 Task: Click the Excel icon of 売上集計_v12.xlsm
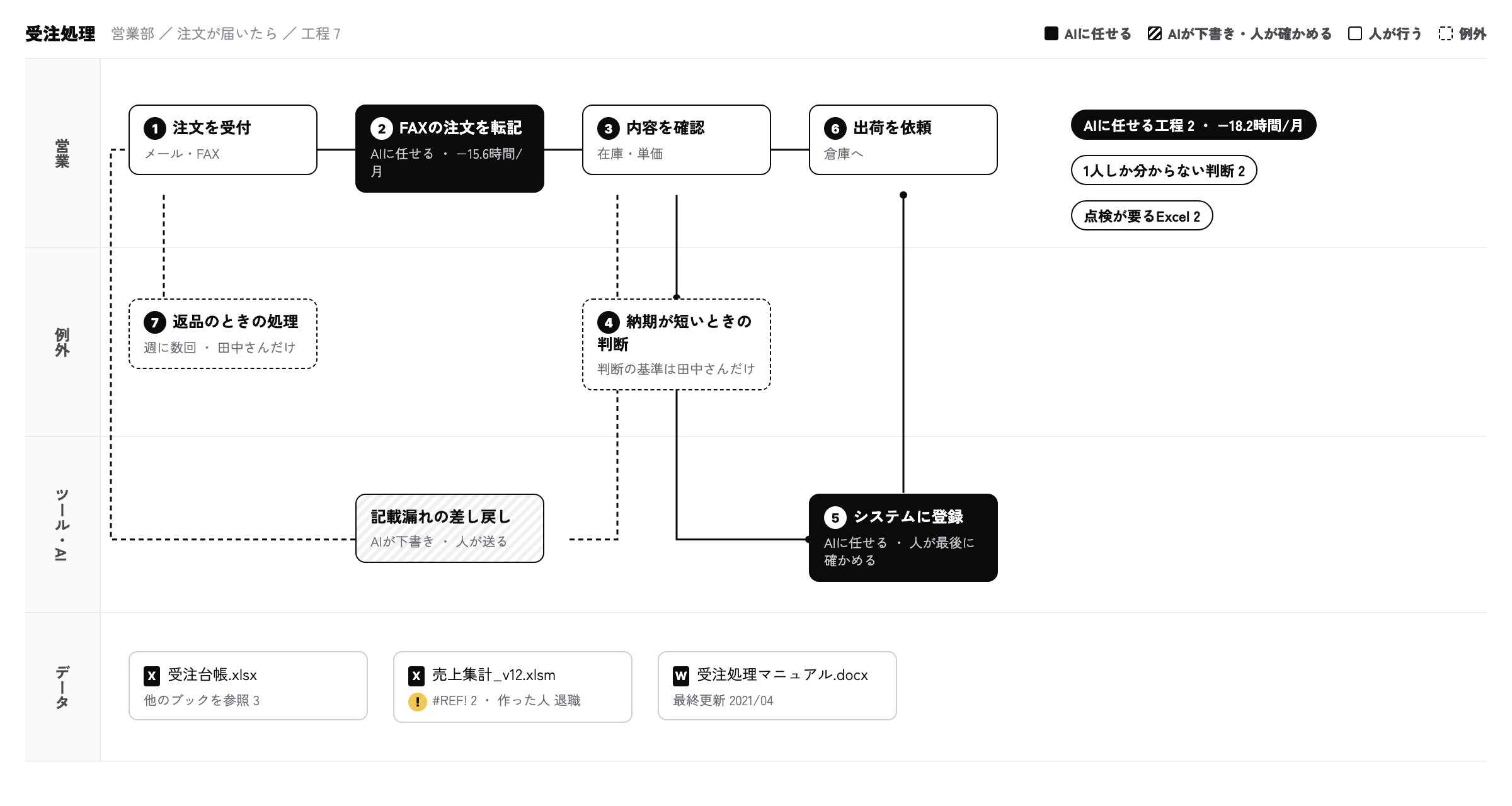[x=416, y=676]
